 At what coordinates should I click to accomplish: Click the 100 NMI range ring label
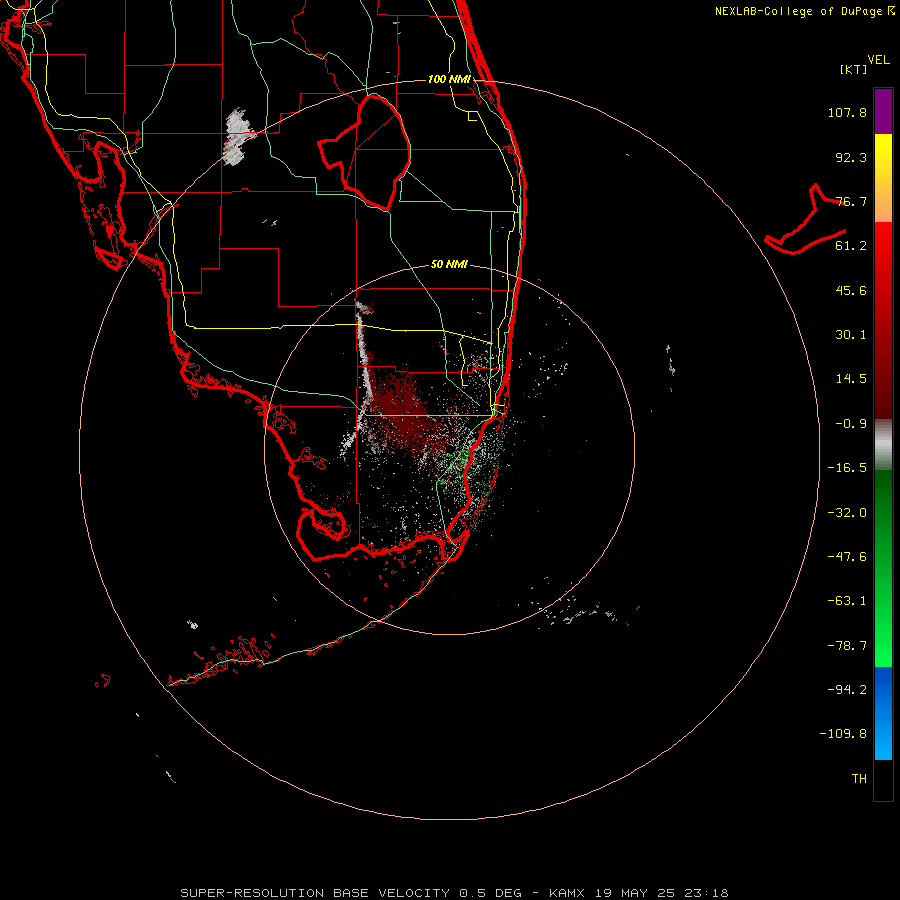click(x=449, y=79)
